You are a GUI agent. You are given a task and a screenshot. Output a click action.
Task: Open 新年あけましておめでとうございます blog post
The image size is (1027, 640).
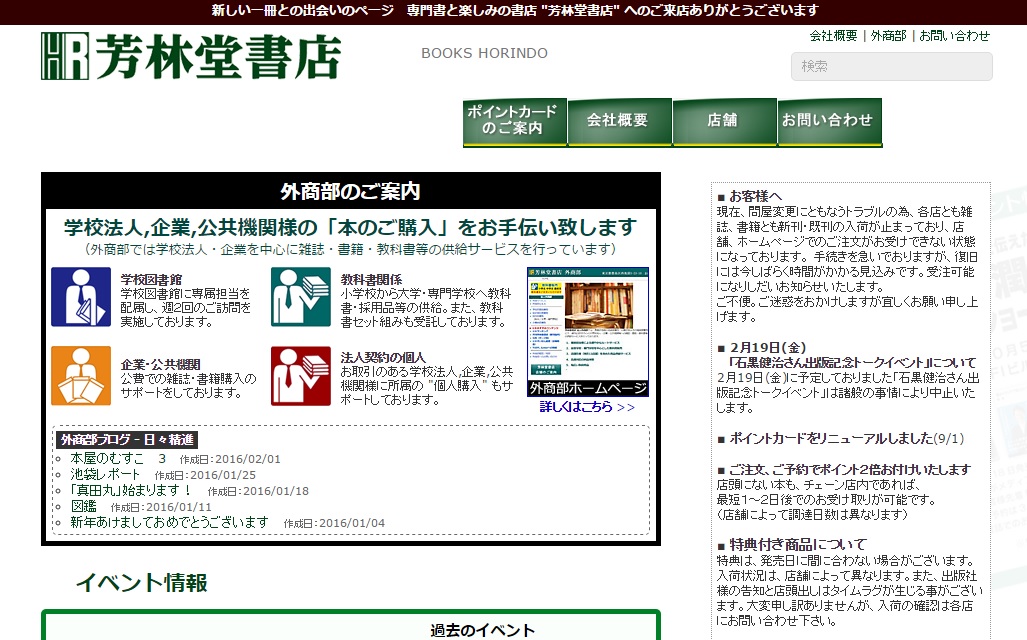pyautogui.click(x=169, y=523)
